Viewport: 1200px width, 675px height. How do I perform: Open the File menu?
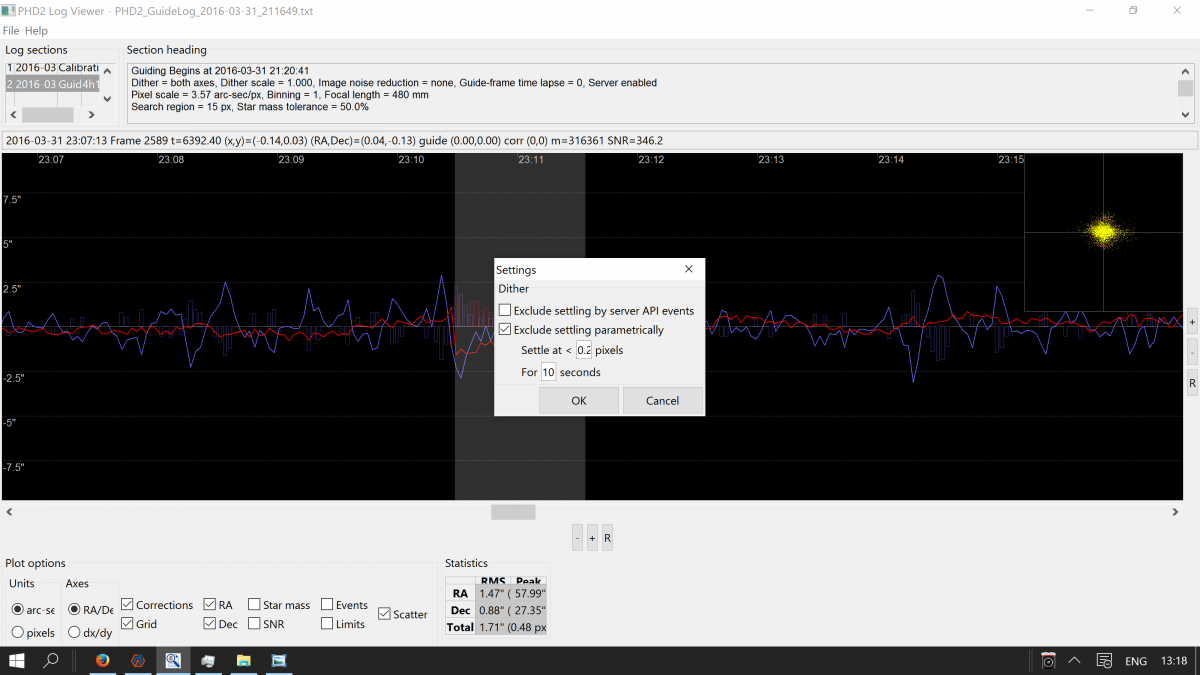11,31
